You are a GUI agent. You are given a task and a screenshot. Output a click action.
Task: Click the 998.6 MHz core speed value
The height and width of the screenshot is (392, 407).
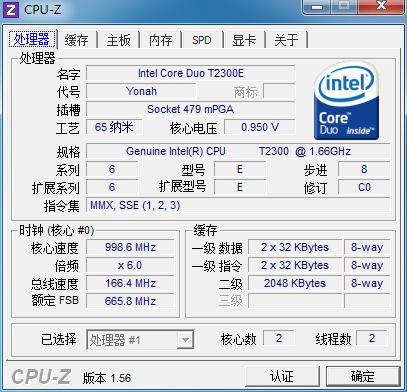[130, 247]
